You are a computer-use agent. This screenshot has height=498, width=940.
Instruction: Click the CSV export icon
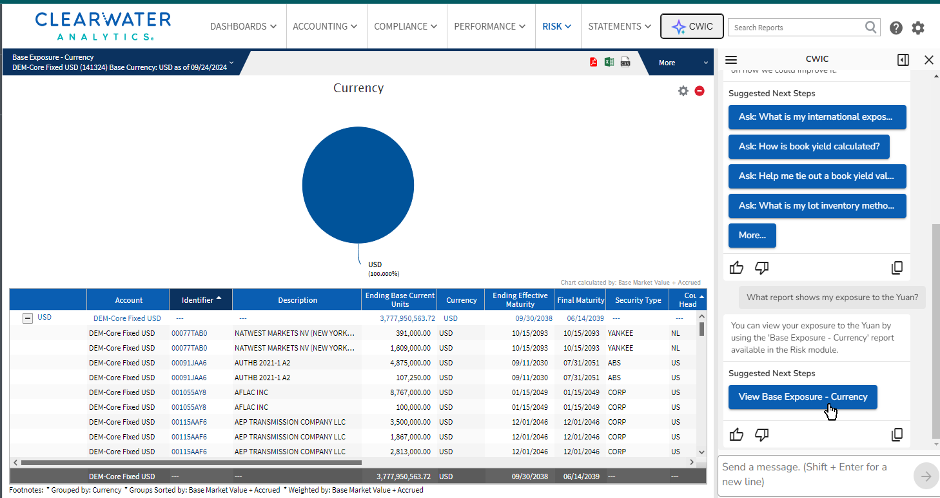coord(625,62)
